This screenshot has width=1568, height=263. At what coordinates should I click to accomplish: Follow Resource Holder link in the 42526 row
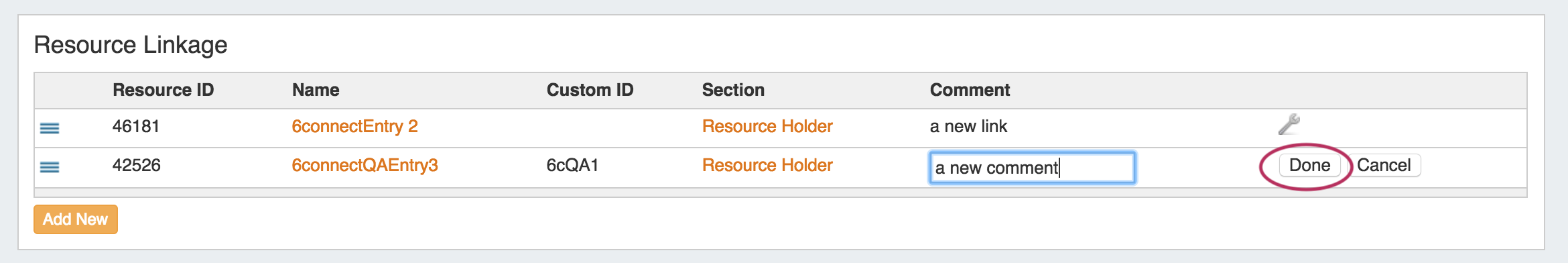pos(767,165)
